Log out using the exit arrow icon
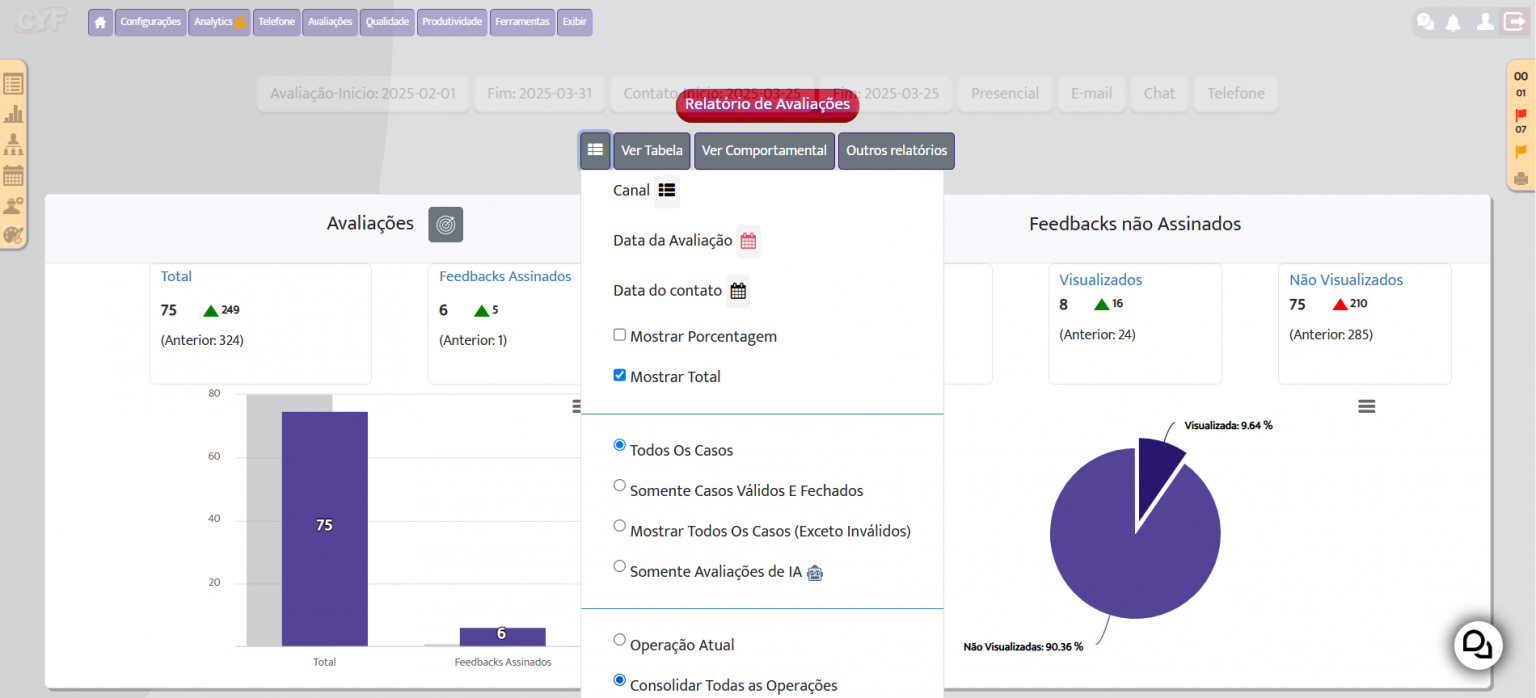The image size is (1536, 698). point(1514,21)
